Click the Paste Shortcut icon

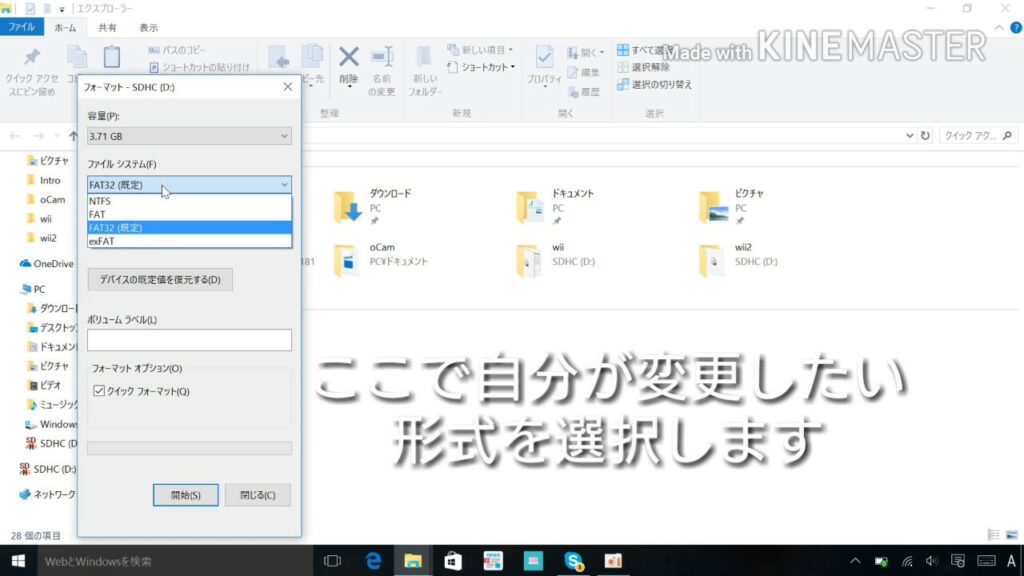coord(200,66)
